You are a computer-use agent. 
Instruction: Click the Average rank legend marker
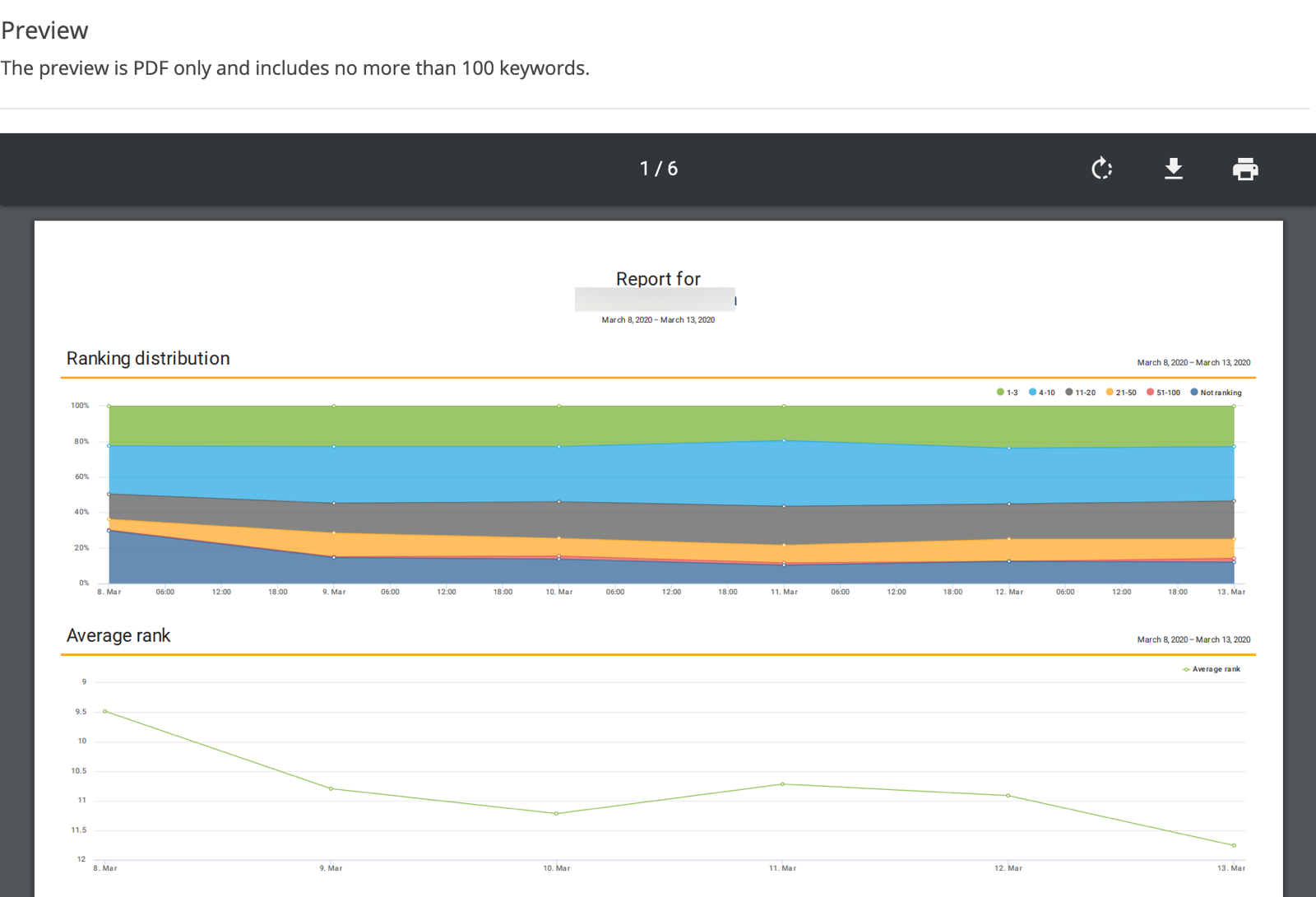point(1211,669)
